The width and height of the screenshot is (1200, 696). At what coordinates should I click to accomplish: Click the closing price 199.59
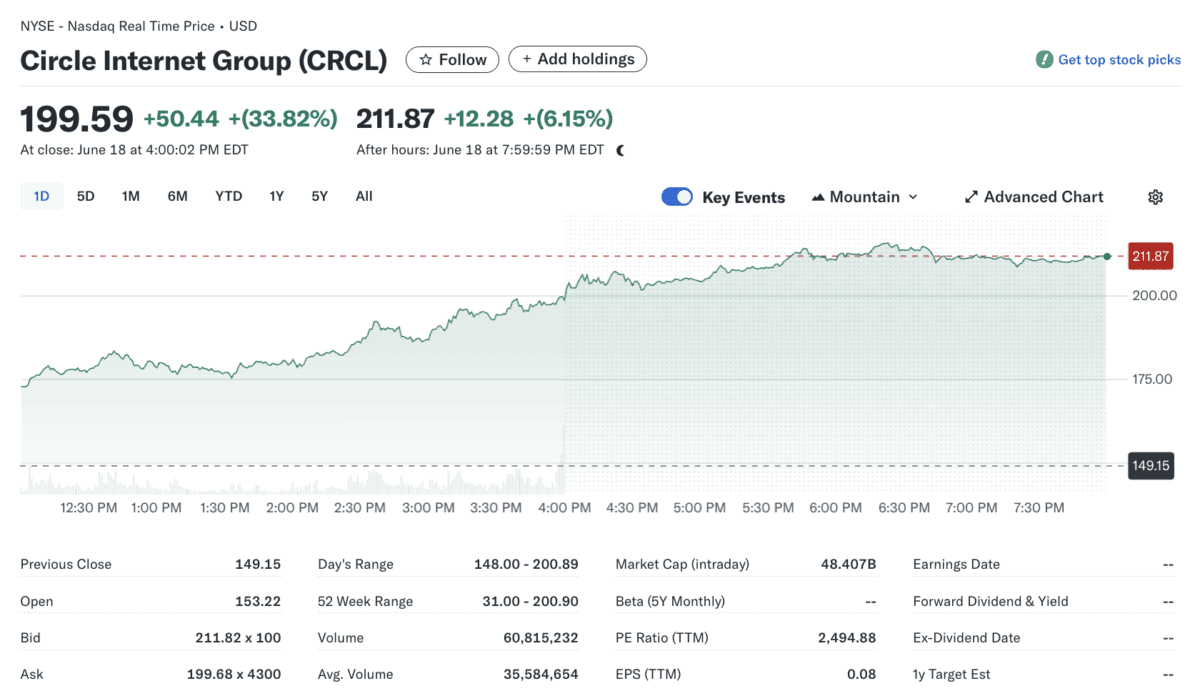click(x=77, y=119)
